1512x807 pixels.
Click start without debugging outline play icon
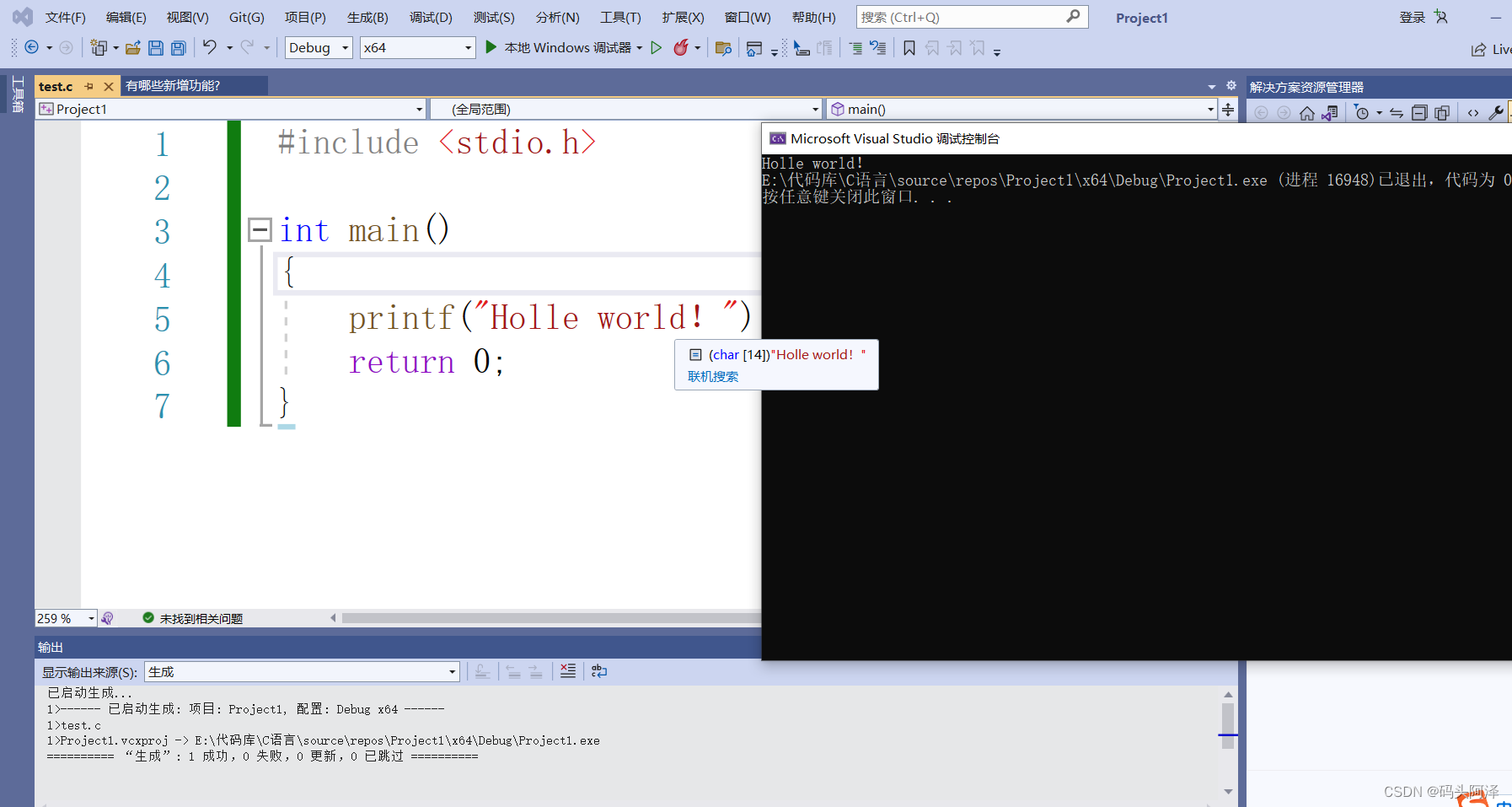click(x=657, y=48)
